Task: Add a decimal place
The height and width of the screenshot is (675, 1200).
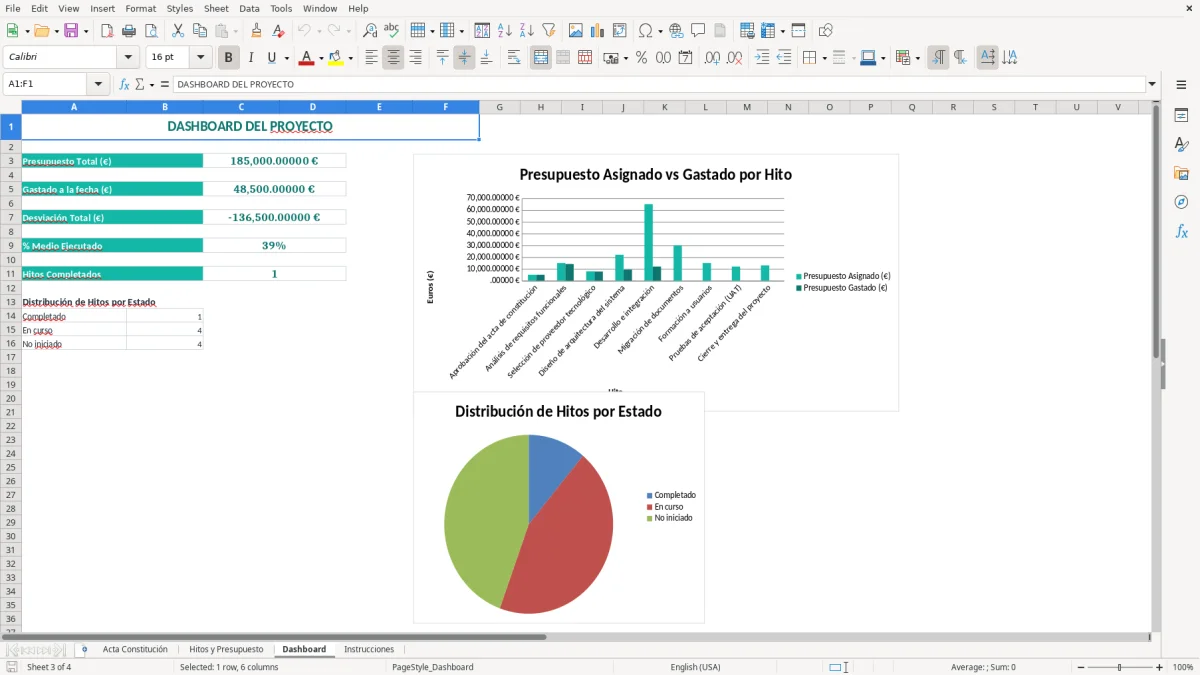Action: click(712, 58)
